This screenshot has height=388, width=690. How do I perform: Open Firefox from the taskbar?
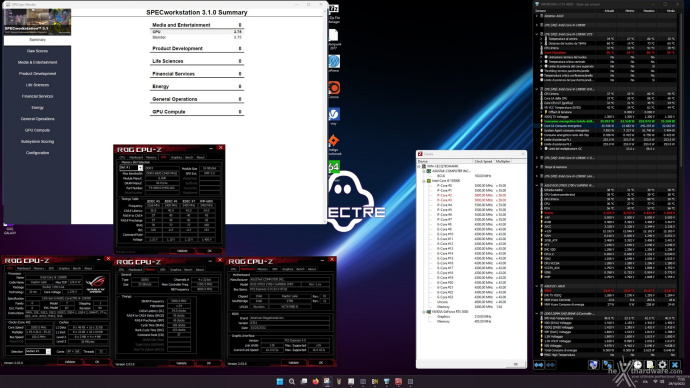pyautogui.click(x=315, y=381)
